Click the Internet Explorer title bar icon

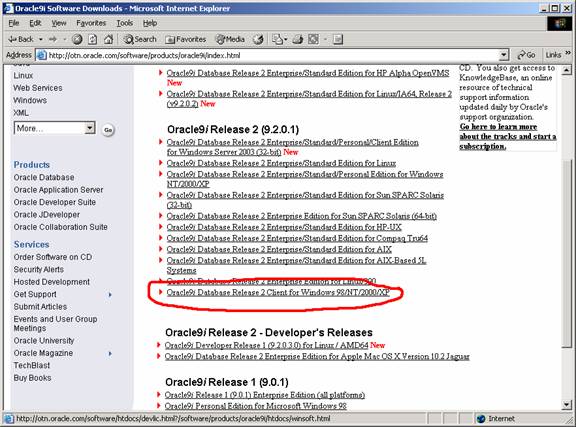(8, 8)
